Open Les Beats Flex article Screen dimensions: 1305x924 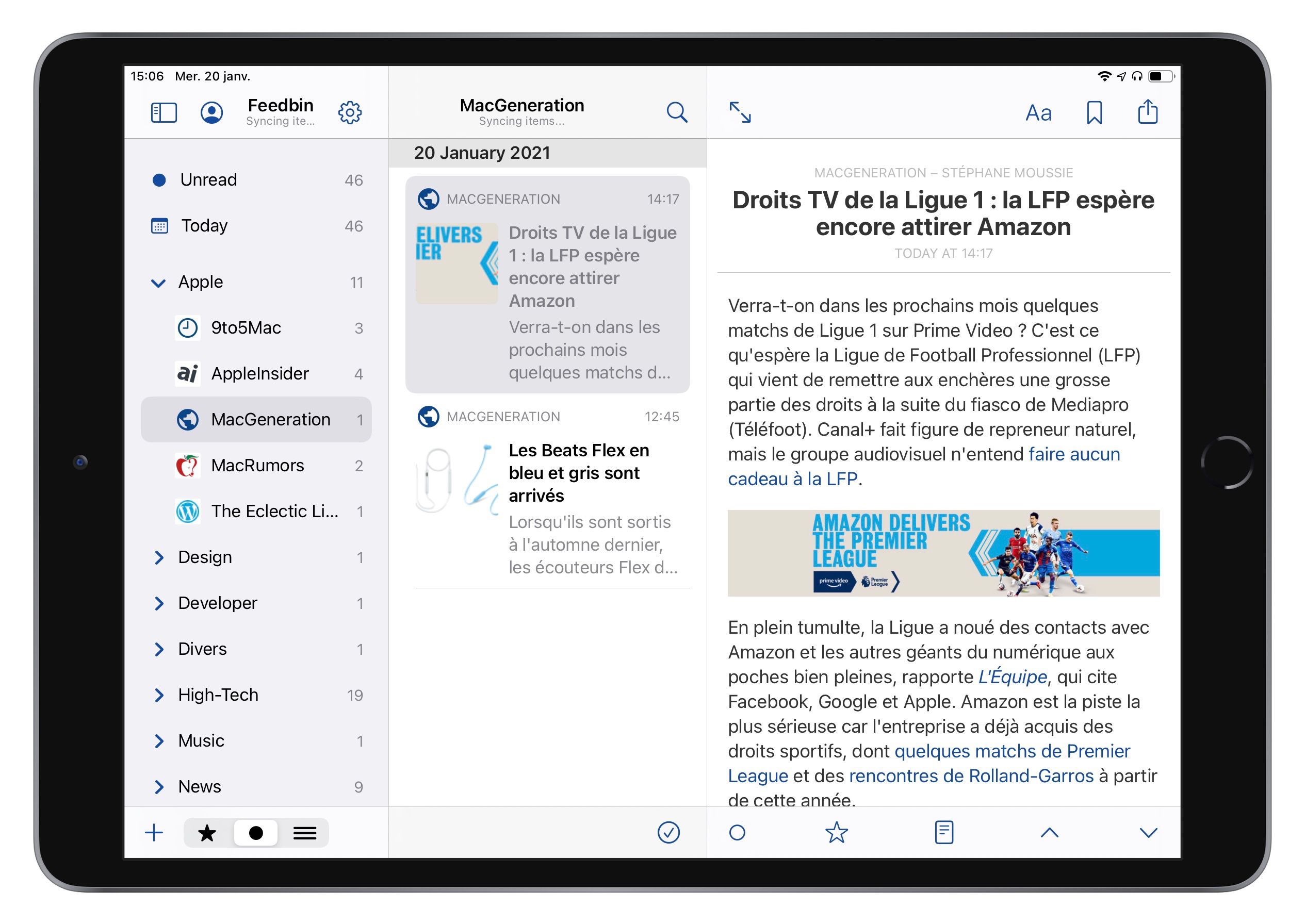(x=547, y=492)
